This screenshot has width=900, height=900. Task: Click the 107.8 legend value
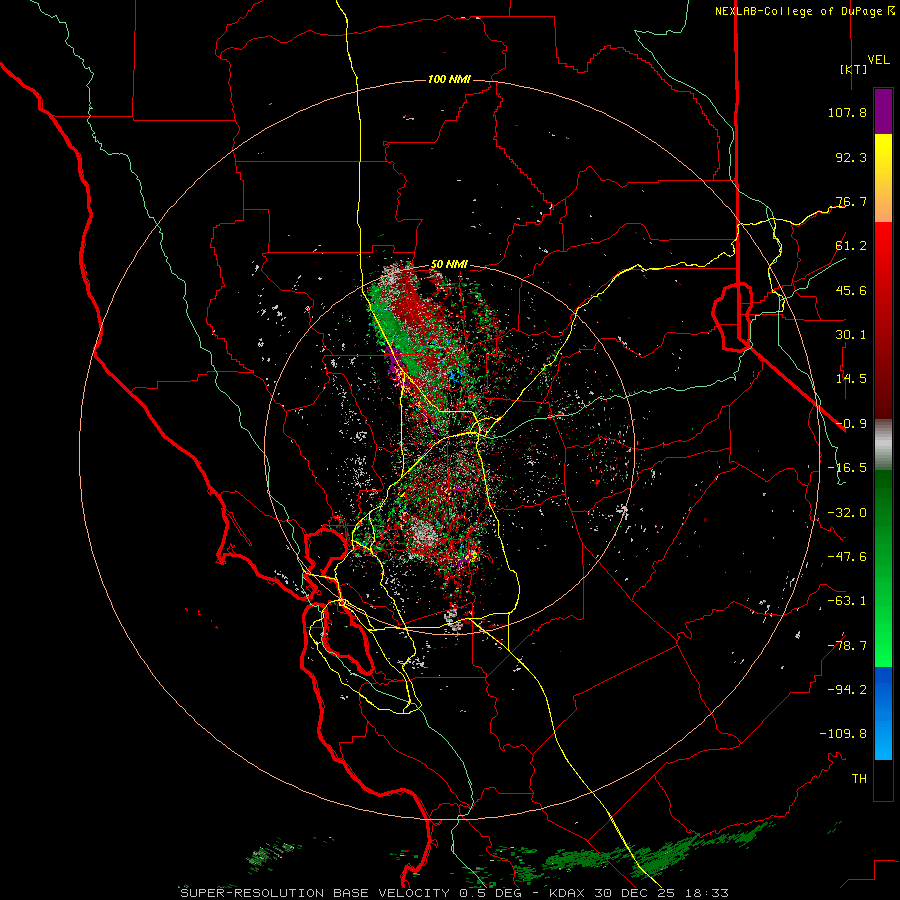pyautogui.click(x=847, y=112)
